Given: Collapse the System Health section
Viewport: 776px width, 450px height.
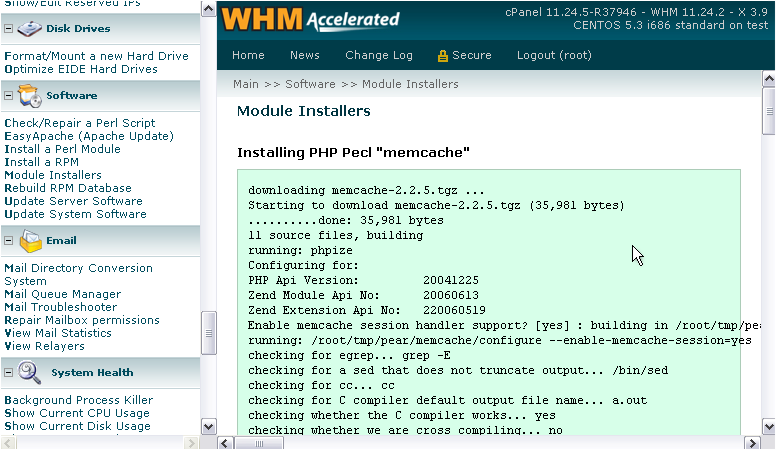Looking at the screenshot, I should [9, 373].
